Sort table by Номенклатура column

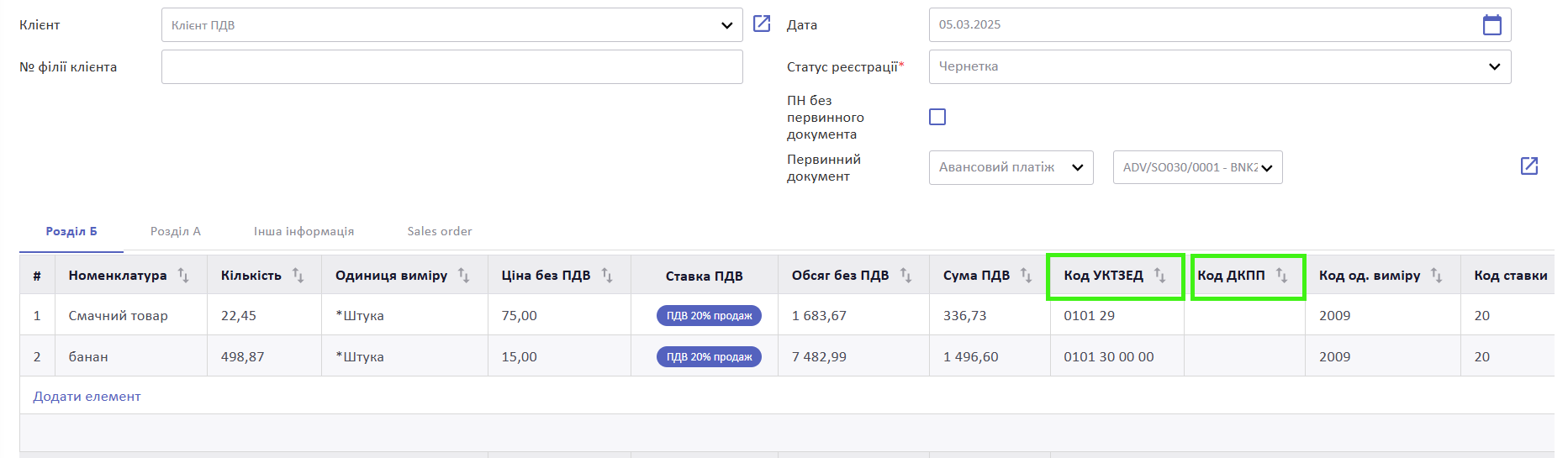[x=183, y=276]
